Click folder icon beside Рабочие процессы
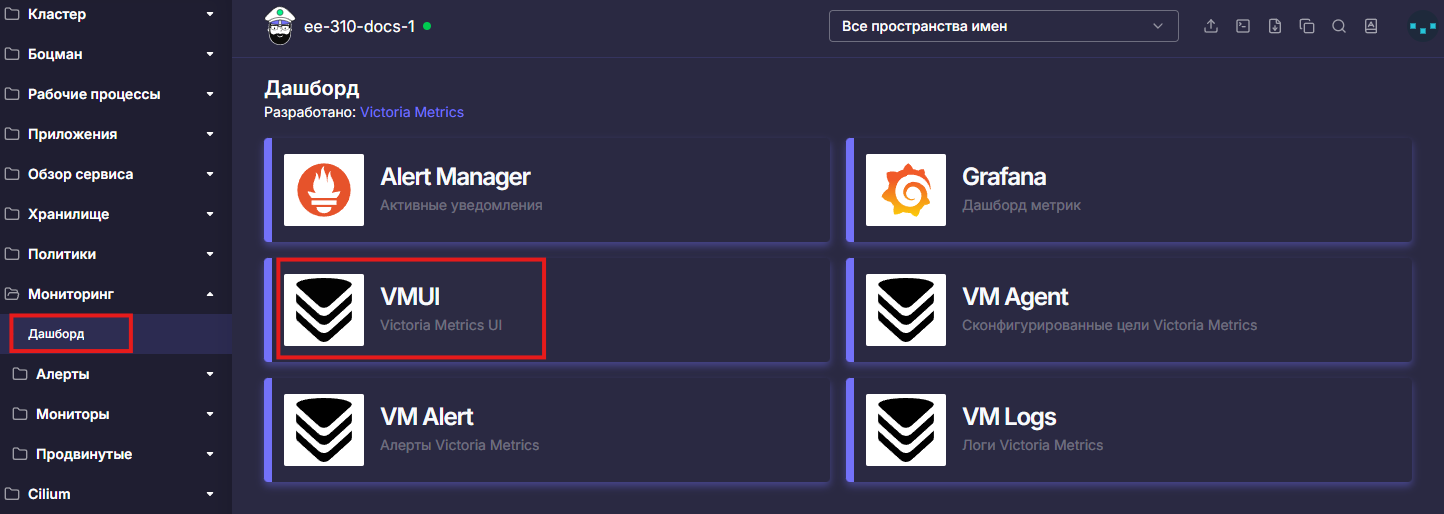Image resolution: width=1444 pixels, height=514 pixels. (x=12, y=94)
